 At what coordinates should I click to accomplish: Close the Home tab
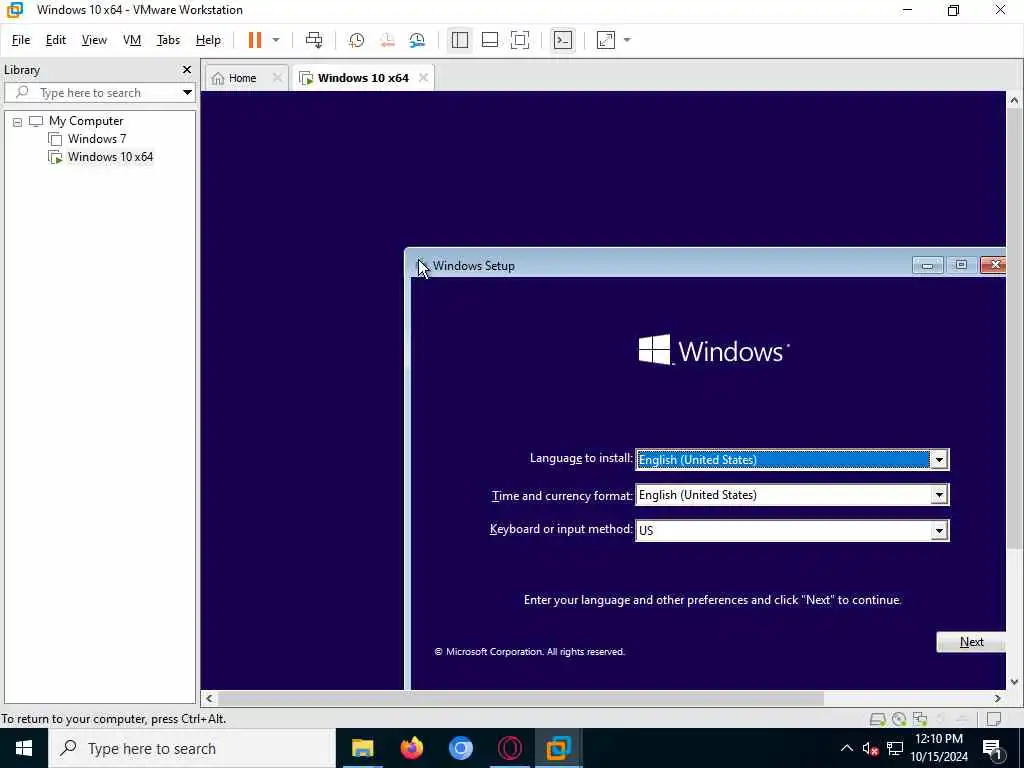[277, 78]
